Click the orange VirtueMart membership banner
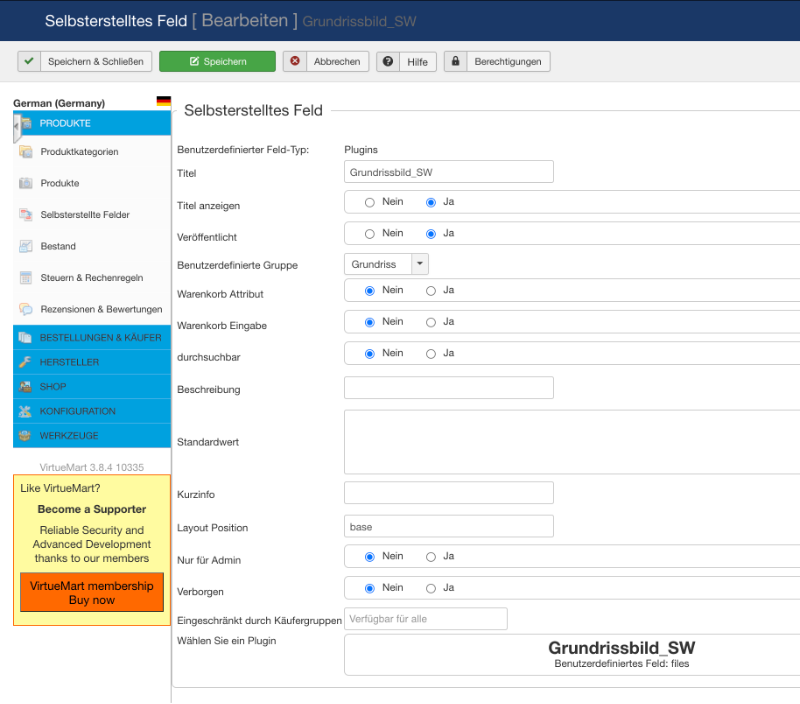Viewport: 800px width, 704px height. (92, 593)
